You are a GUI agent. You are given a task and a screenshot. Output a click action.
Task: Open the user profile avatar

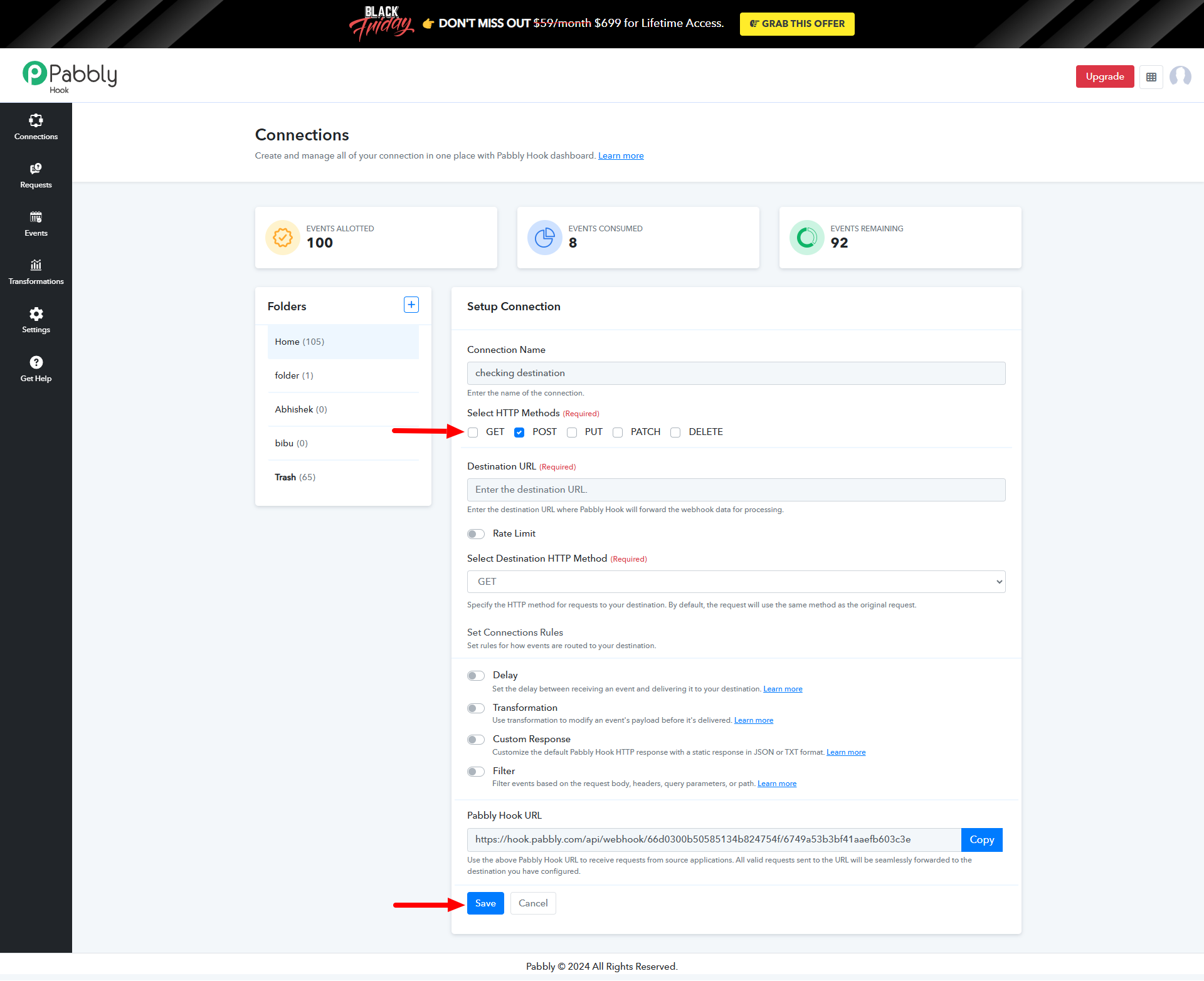(1180, 76)
